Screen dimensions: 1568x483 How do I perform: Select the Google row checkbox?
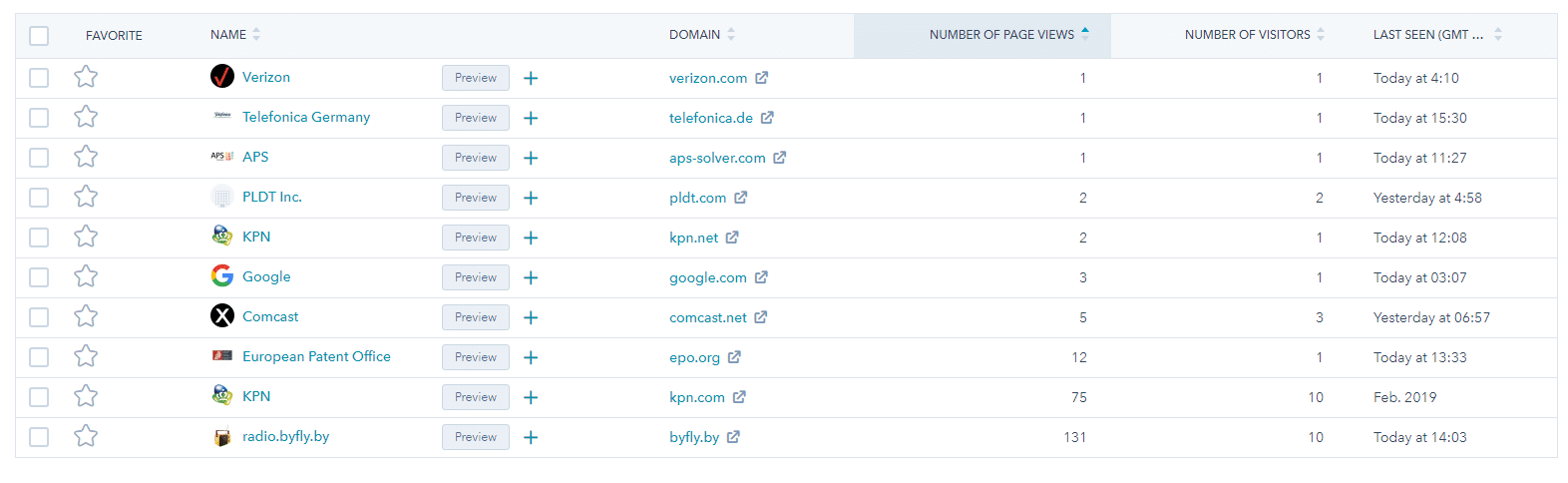coord(39,277)
